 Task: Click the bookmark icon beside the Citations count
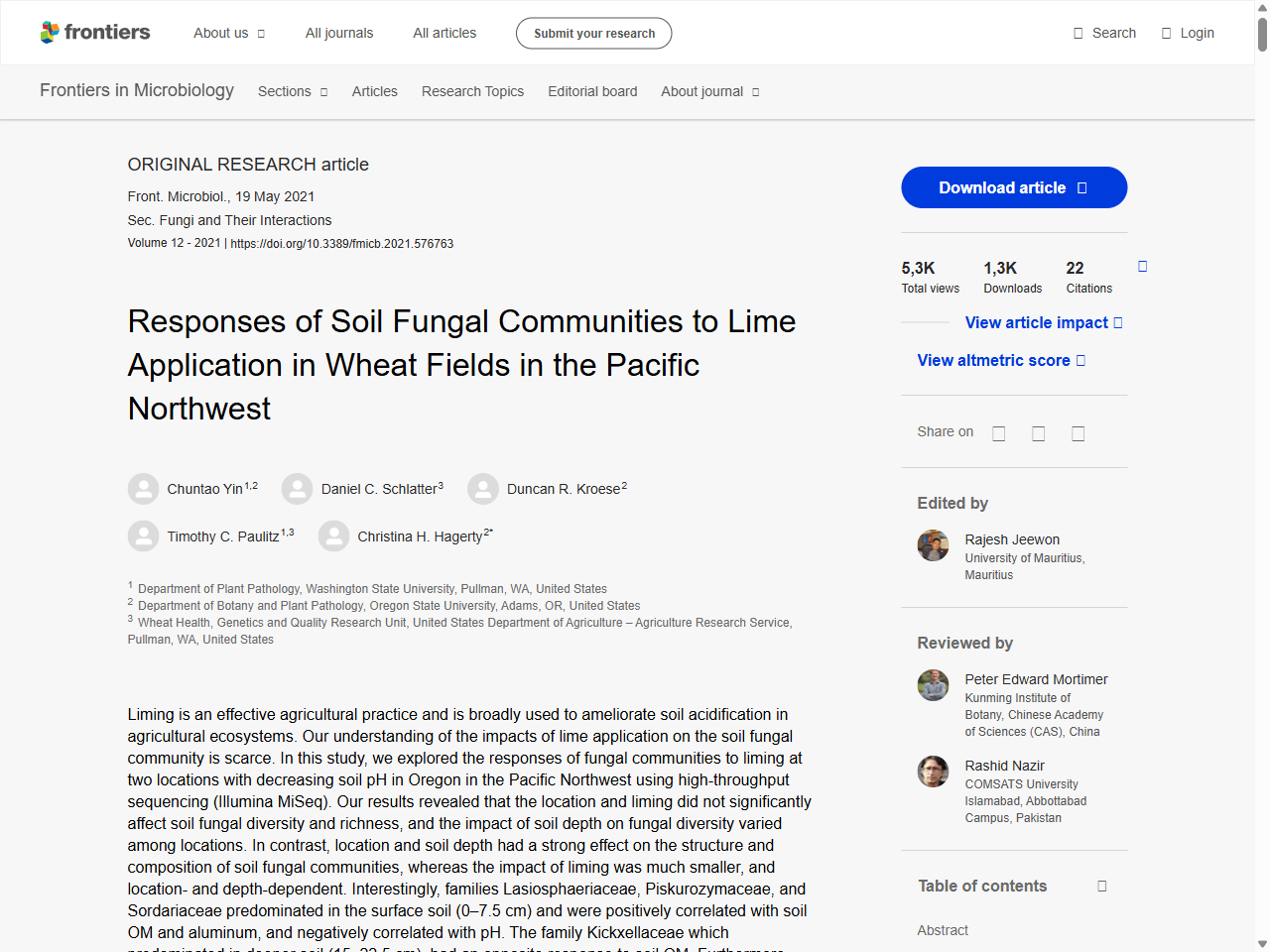tap(1142, 266)
